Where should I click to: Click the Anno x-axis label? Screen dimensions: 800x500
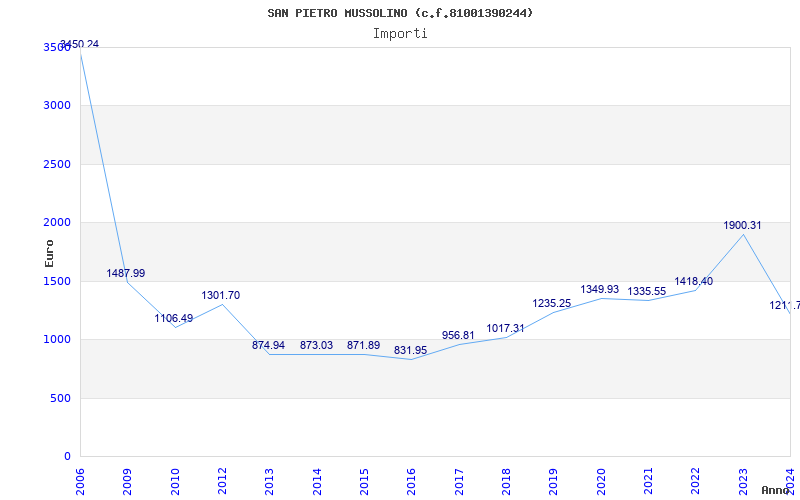coord(777,490)
